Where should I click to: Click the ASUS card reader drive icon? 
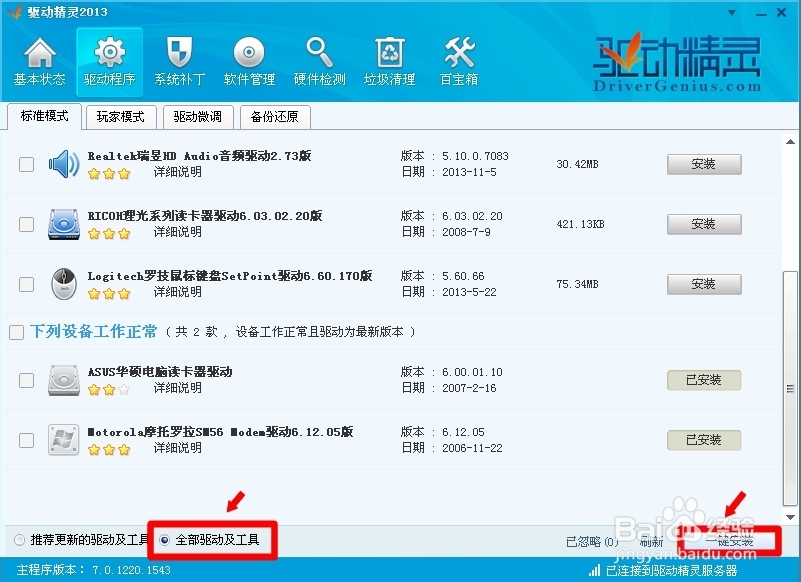point(64,380)
